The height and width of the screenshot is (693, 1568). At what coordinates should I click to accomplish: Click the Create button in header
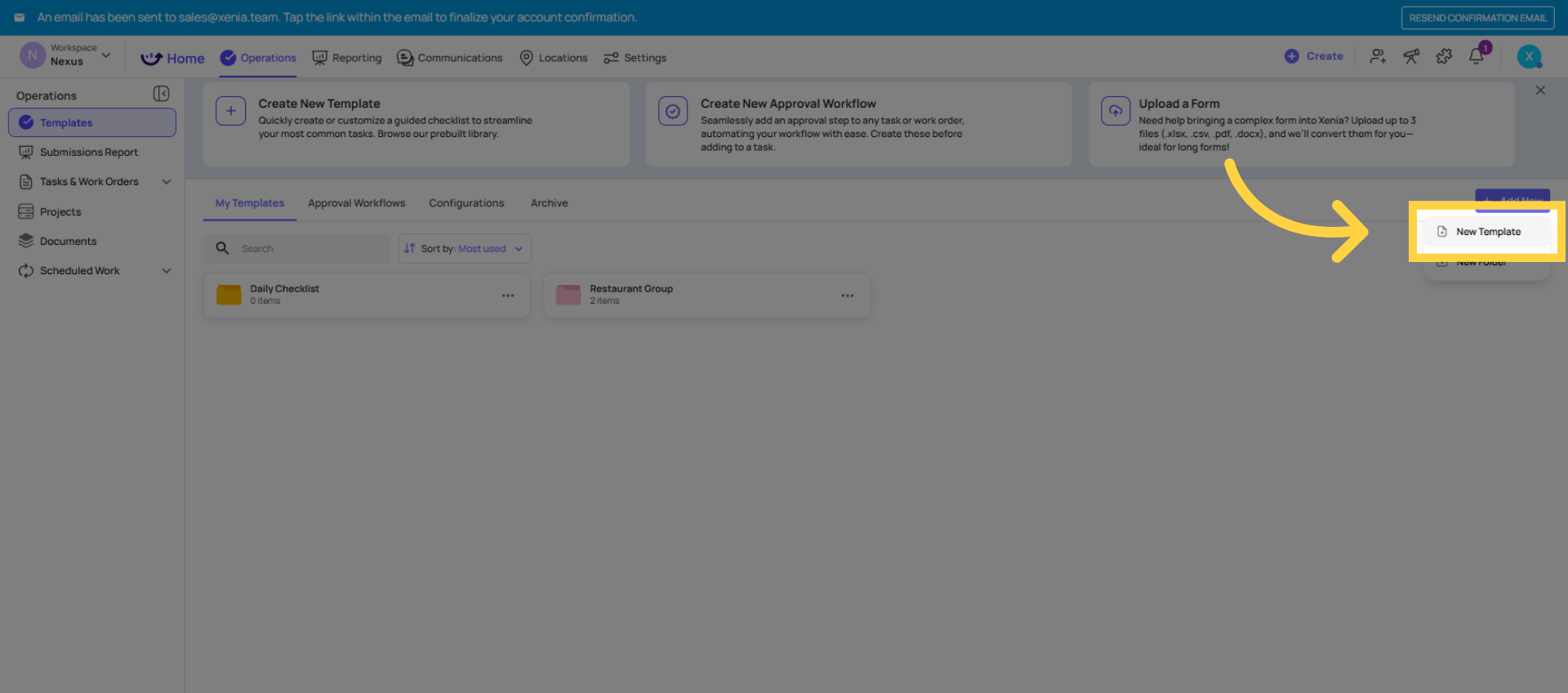tap(1313, 56)
